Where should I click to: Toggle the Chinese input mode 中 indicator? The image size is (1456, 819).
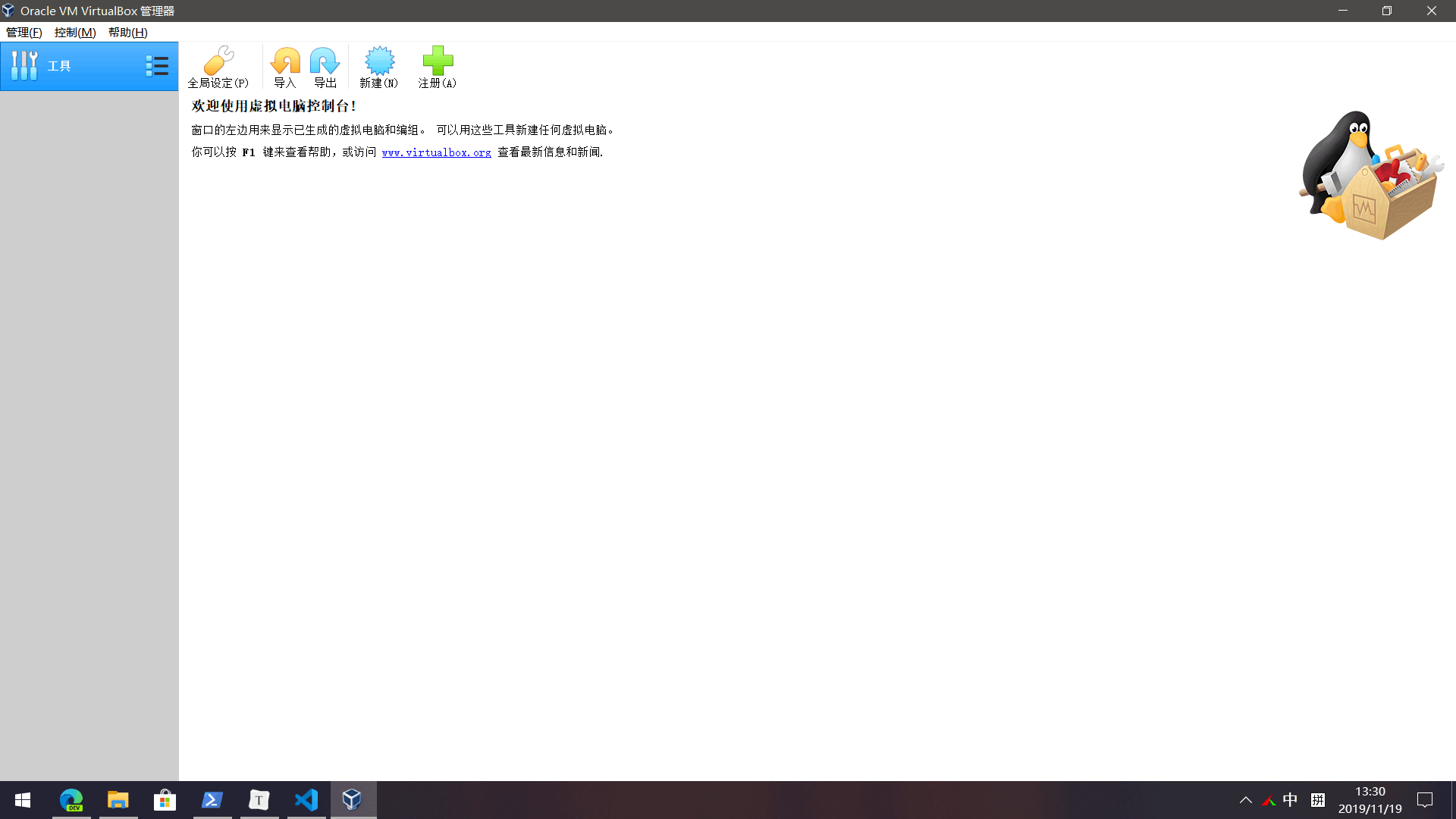[1290, 800]
